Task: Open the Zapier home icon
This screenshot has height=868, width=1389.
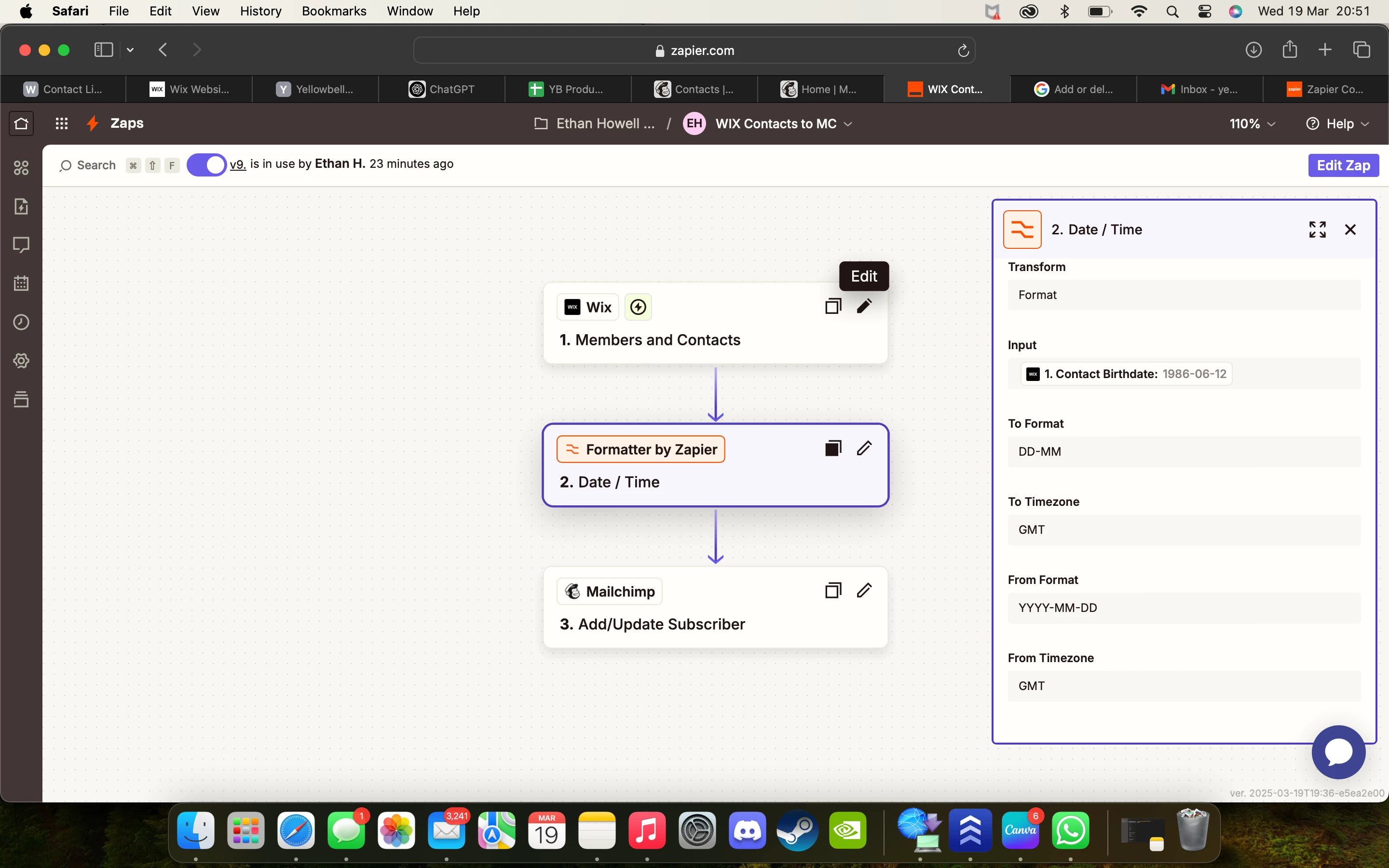Action: point(21,123)
